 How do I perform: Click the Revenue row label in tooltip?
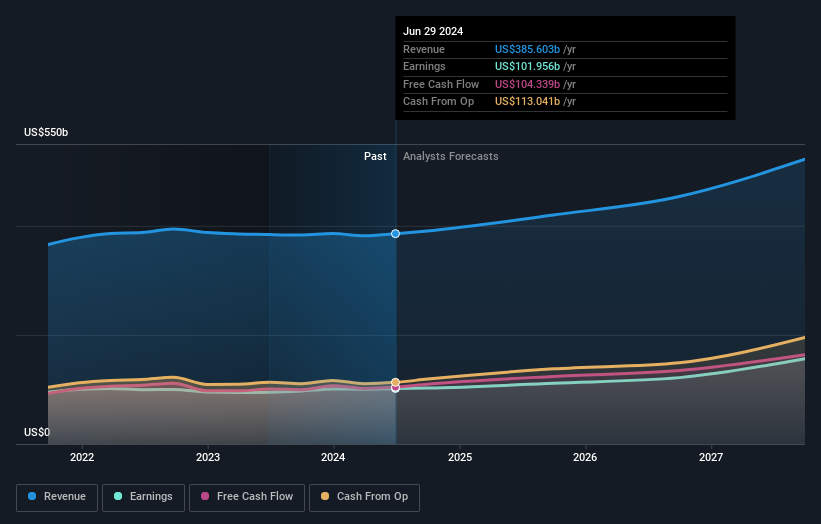tap(424, 49)
